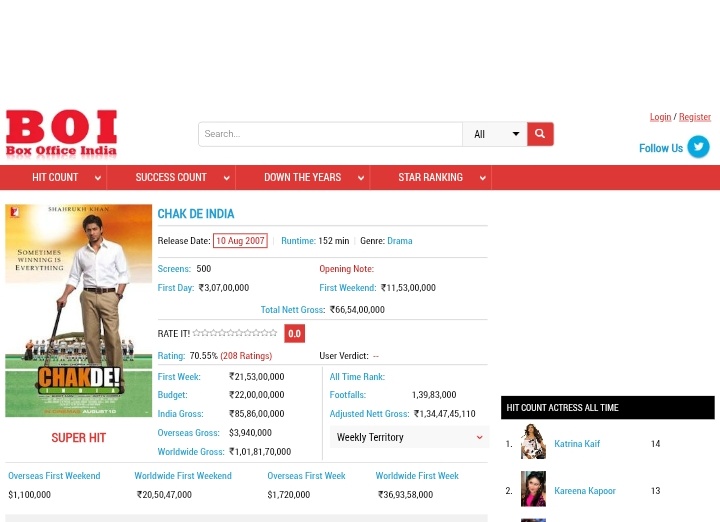Click the 208 Ratings text
The height and width of the screenshot is (522, 720).
pyautogui.click(x=246, y=356)
